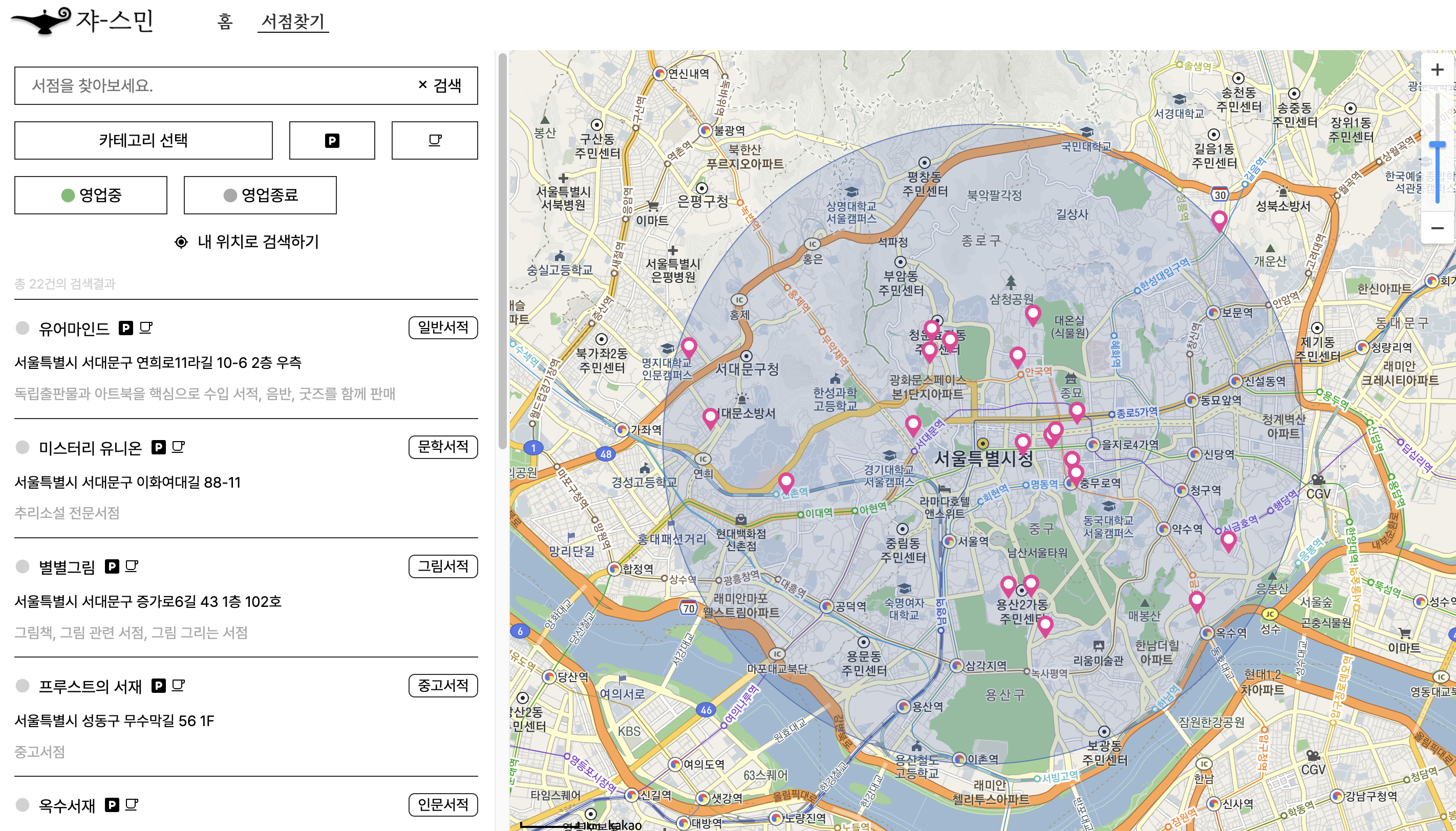Click the 중고서적 tag on 프루스트의 서재
This screenshot has height=831, width=1456.
[442, 686]
